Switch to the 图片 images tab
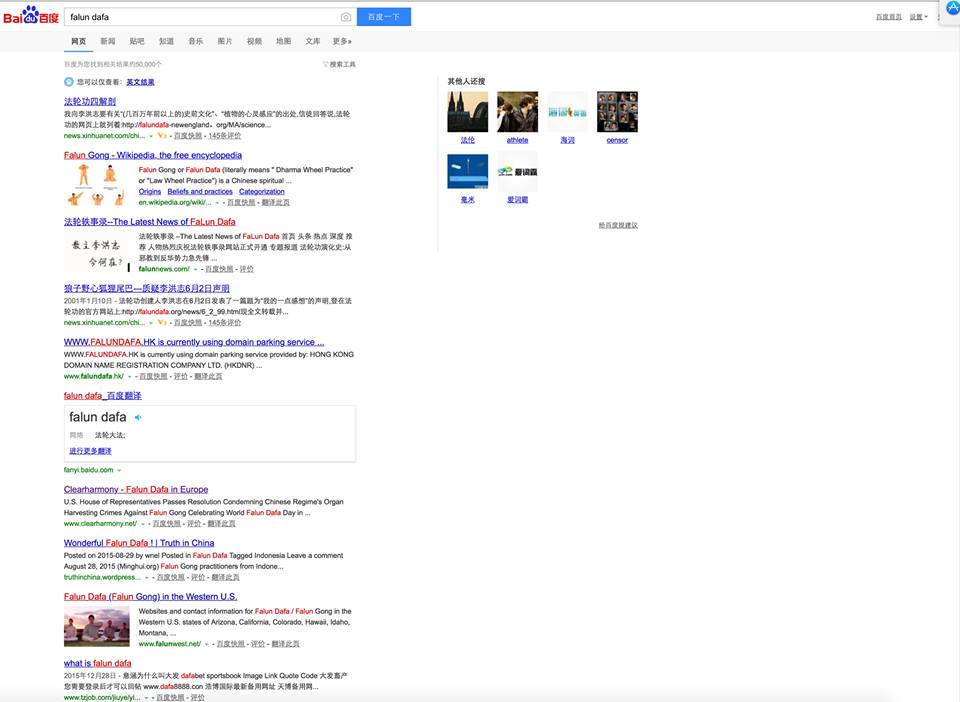 (x=225, y=42)
